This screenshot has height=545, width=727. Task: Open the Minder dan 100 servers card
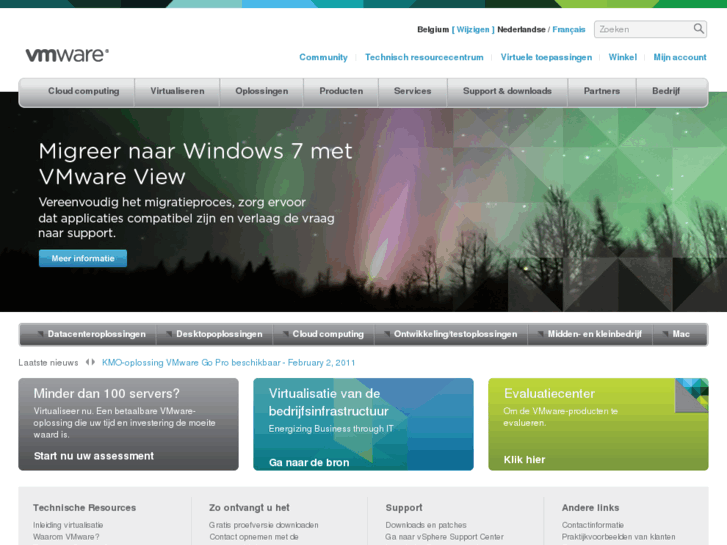[x=128, y=424]
